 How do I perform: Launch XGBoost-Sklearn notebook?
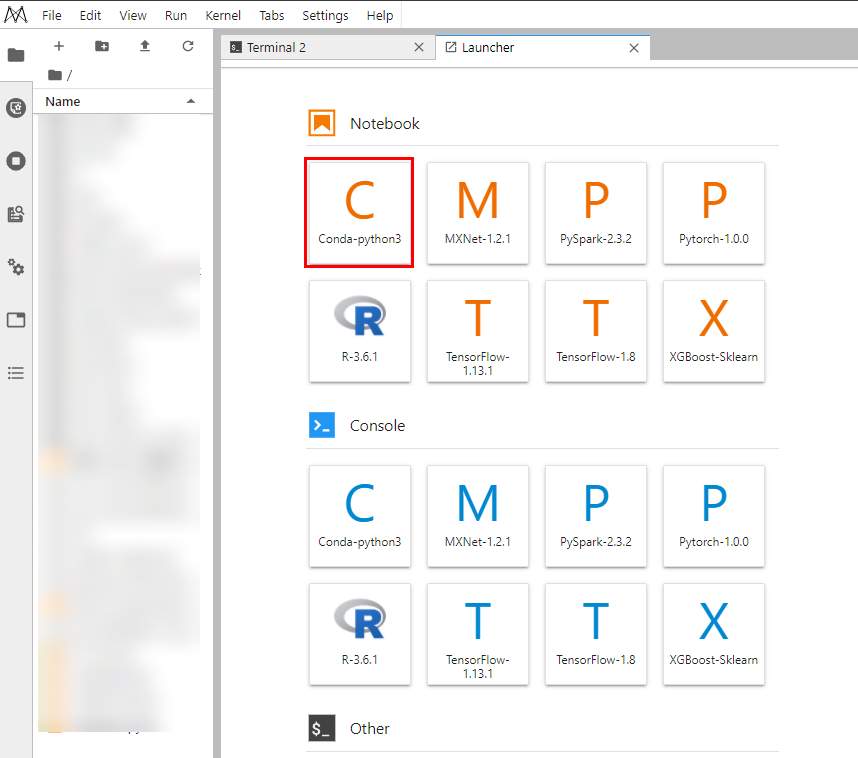[x=714, y=331]
